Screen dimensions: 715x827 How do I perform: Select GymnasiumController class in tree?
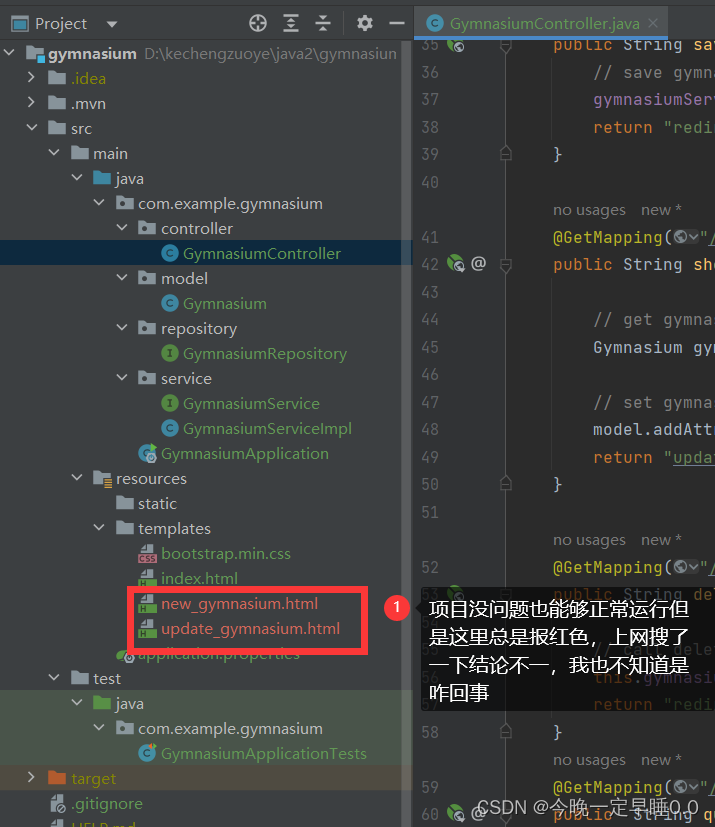click(x=262, y=254)
